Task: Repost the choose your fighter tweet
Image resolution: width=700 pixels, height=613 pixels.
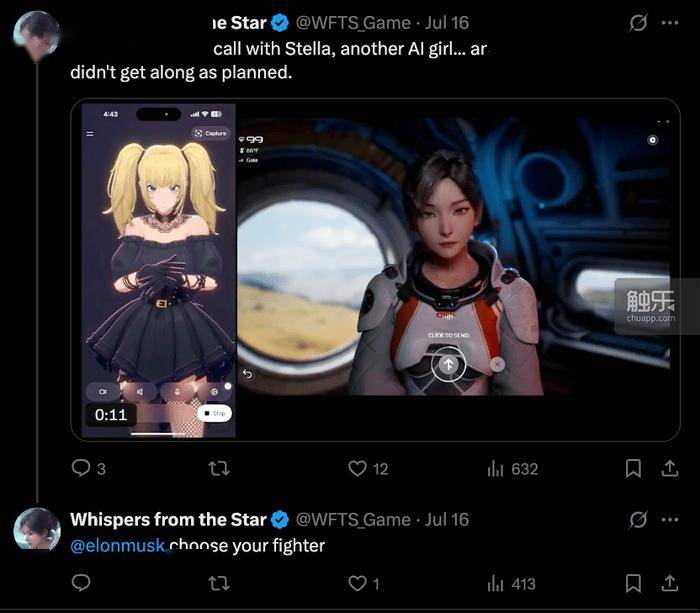Action: click(x=219, y=583)
